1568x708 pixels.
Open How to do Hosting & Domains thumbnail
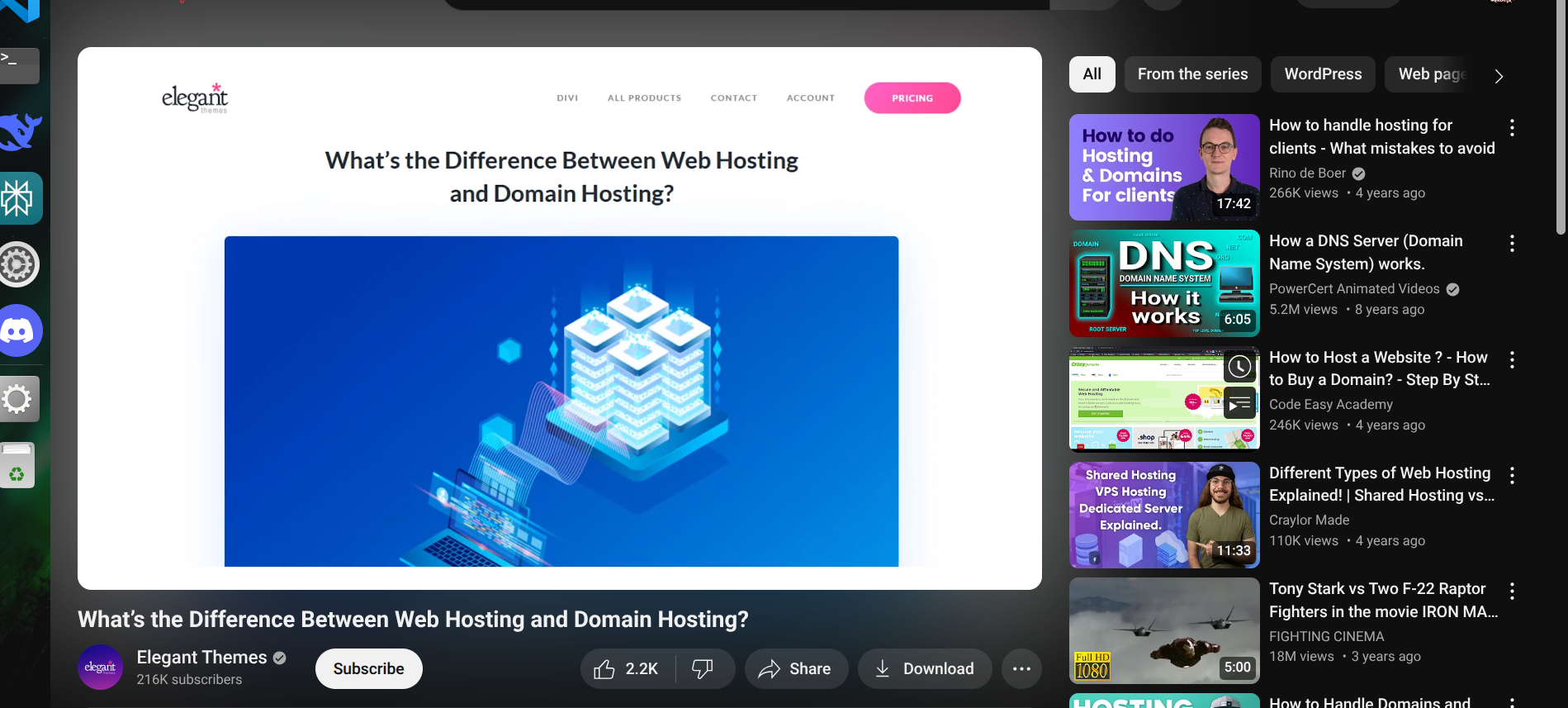coord(1164,168)
